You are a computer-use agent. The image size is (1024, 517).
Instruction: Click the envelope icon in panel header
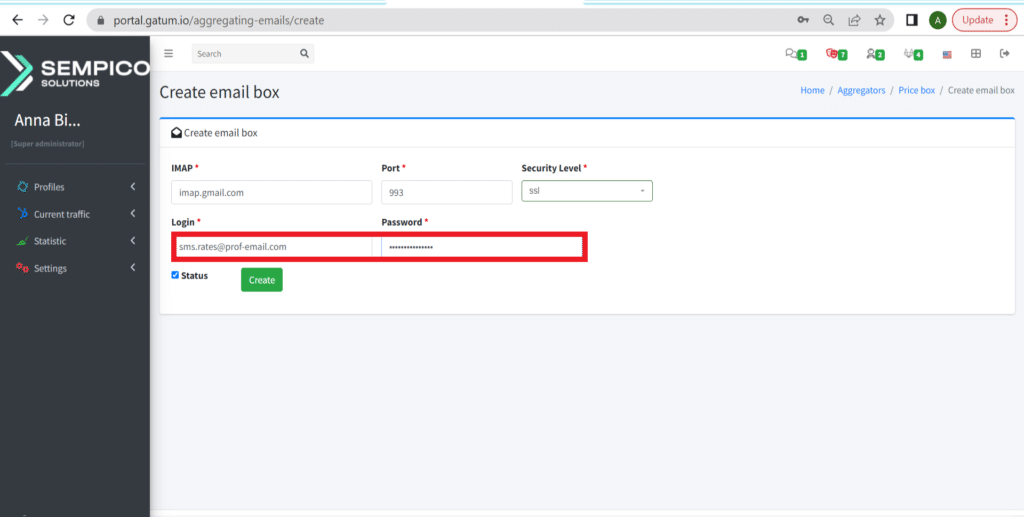point(176,133)
